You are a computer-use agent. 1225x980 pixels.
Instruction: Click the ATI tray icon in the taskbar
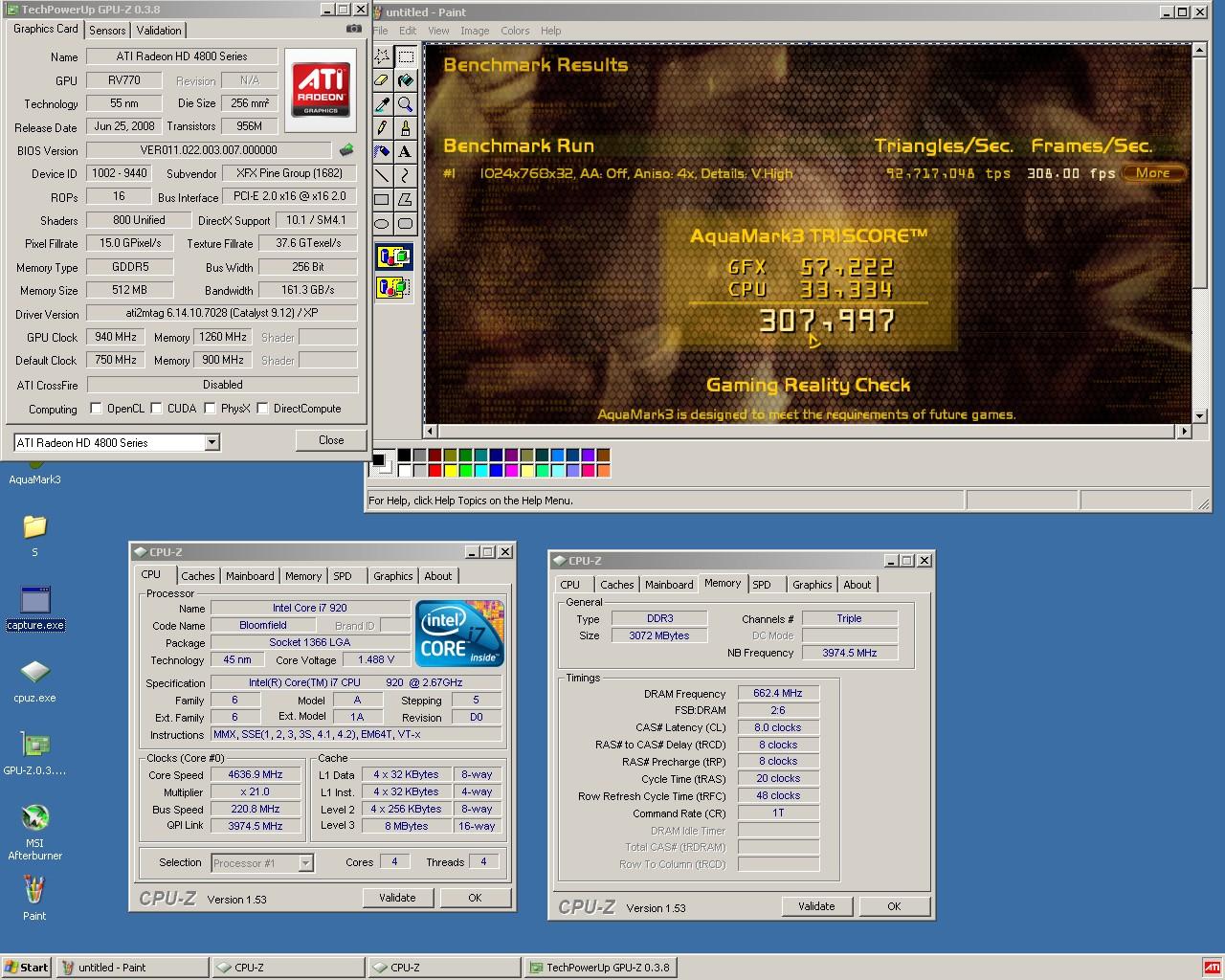point(1212,968)
